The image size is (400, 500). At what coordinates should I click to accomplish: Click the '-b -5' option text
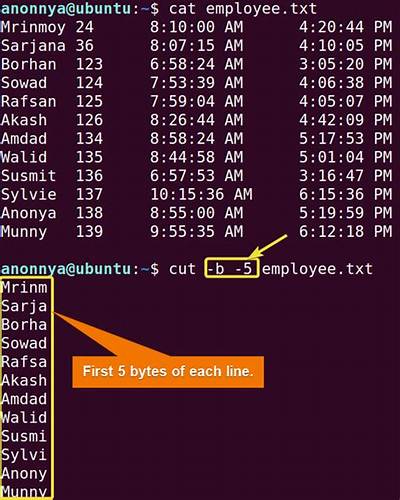230,269
